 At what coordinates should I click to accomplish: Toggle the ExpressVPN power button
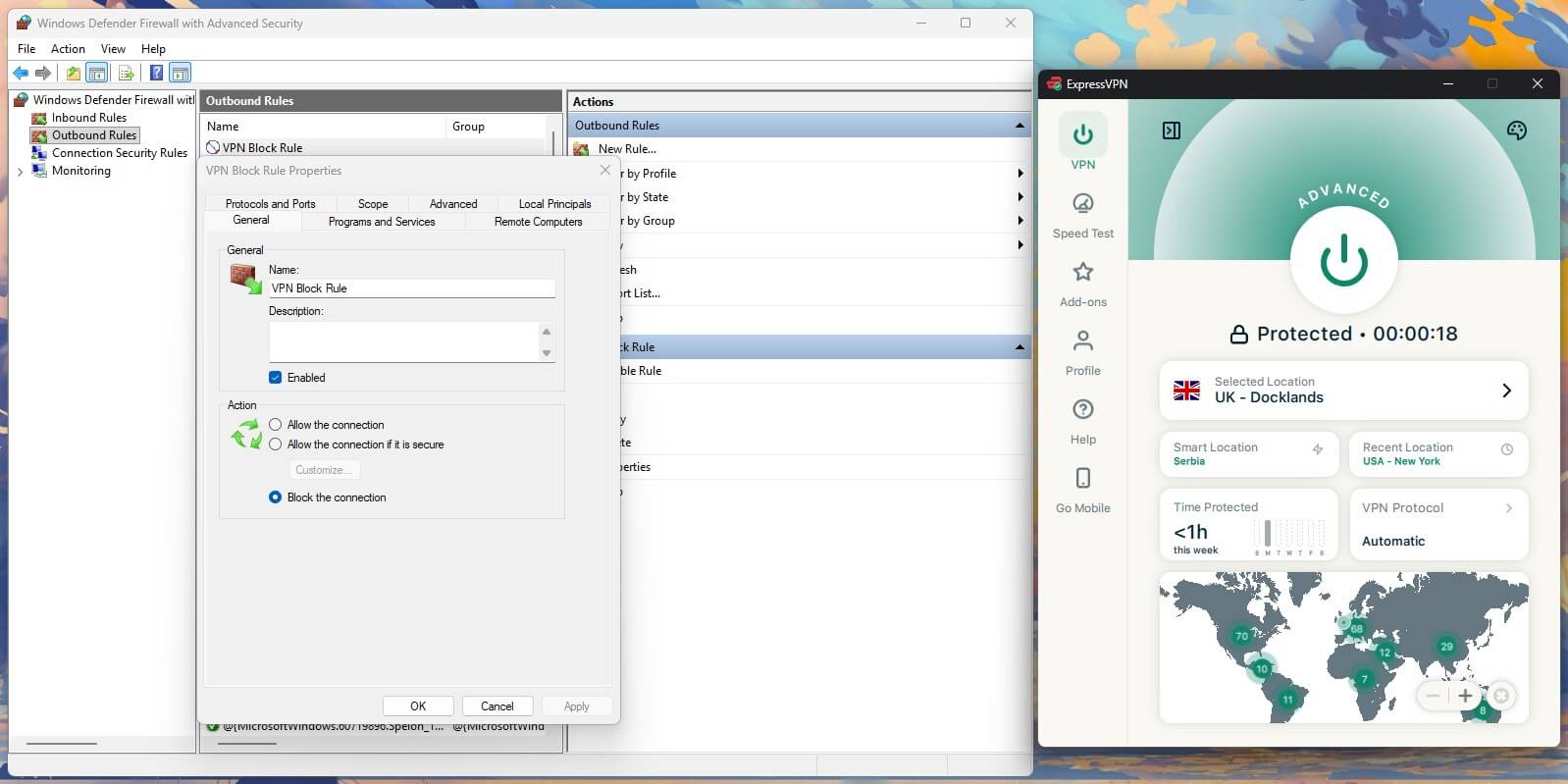[1343, 260]
